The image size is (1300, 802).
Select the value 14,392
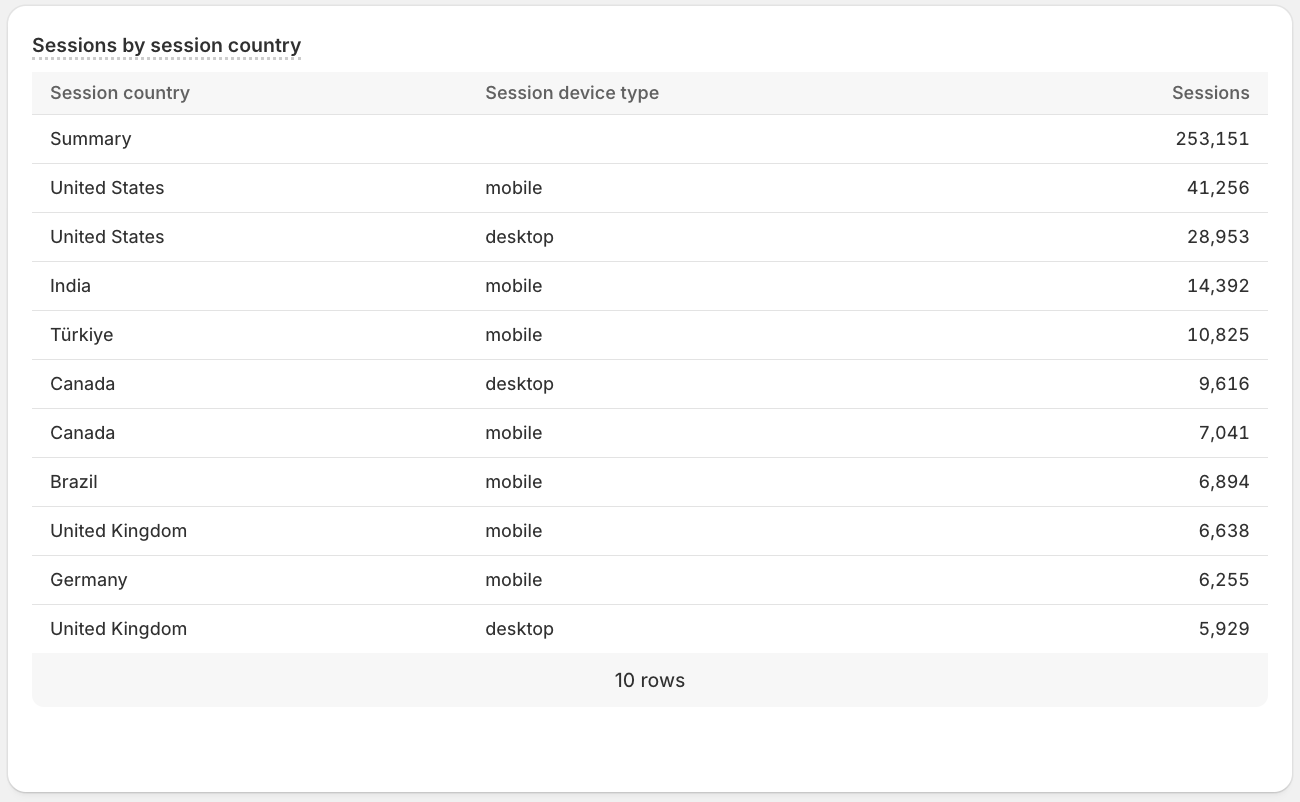pos(1218,286)
